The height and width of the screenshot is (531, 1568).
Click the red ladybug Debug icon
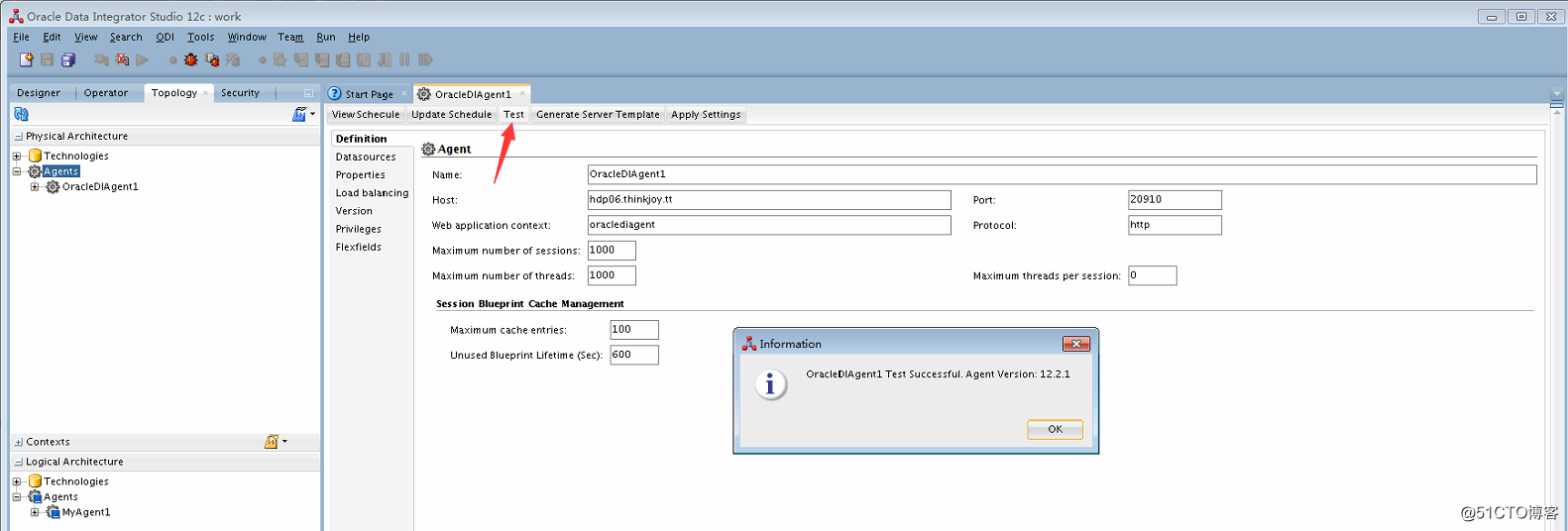pos(190,59)
